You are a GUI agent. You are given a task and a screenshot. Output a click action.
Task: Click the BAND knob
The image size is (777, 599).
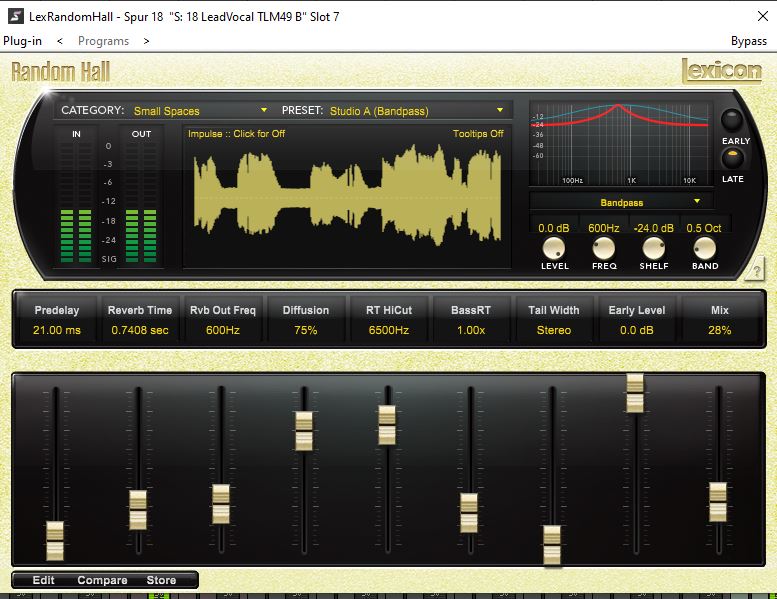click(704, 248)
